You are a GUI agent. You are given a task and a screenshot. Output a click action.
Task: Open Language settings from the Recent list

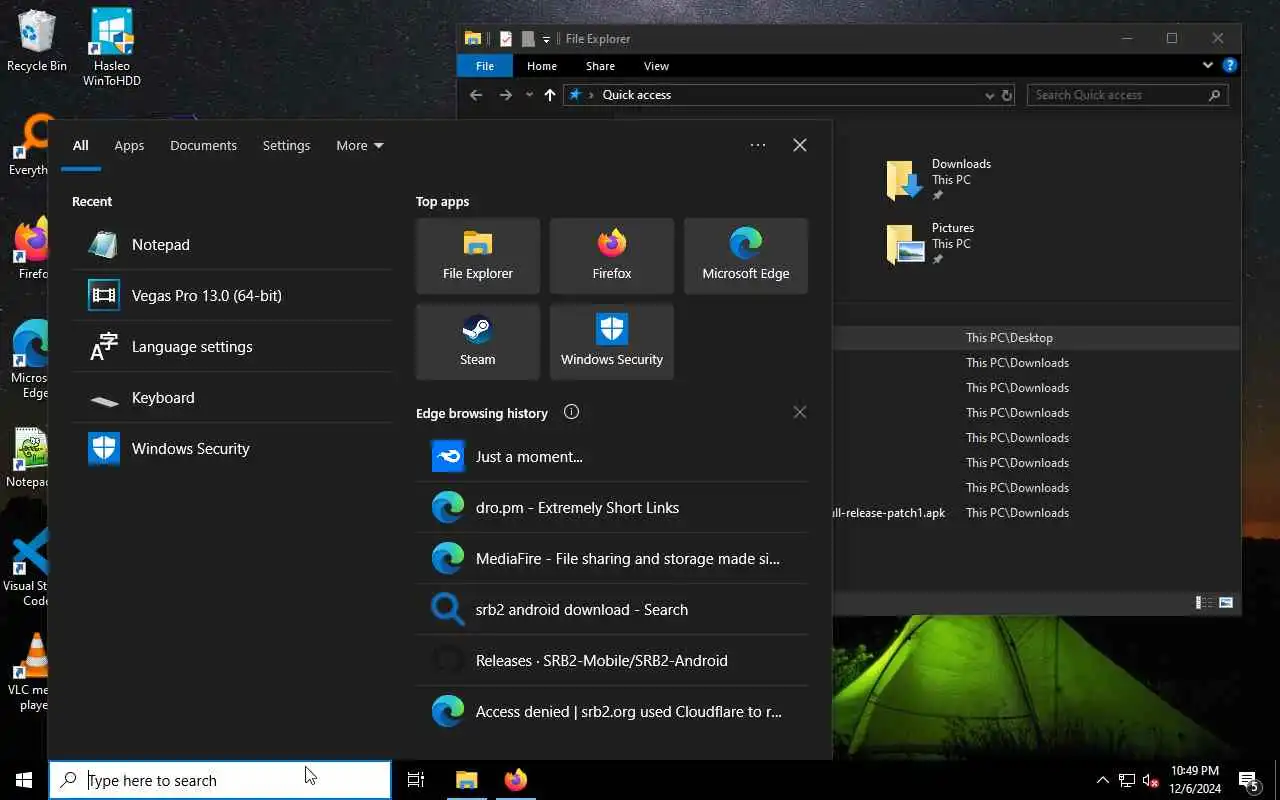[232, 346]
